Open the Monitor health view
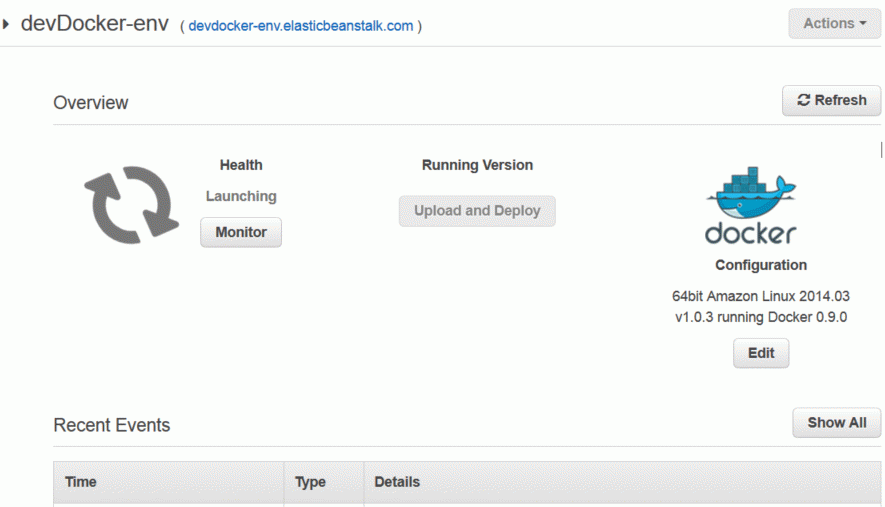 point(241,232)
